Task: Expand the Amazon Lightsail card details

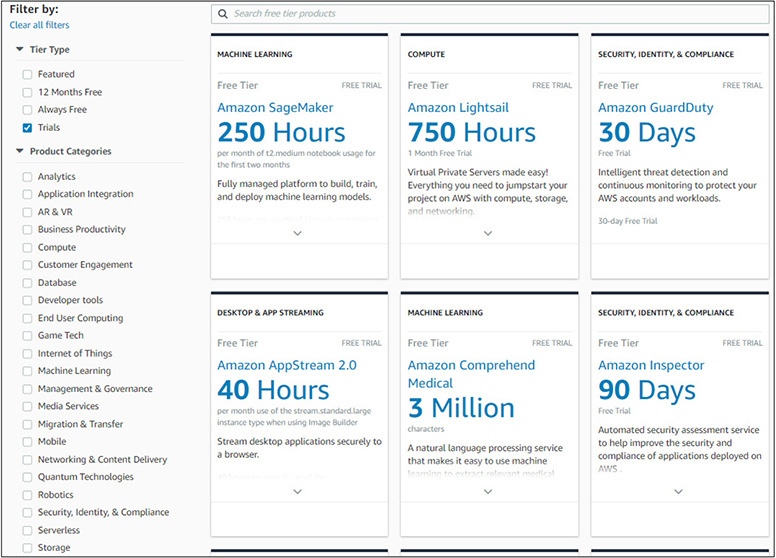Action: (x=488, y=233)
